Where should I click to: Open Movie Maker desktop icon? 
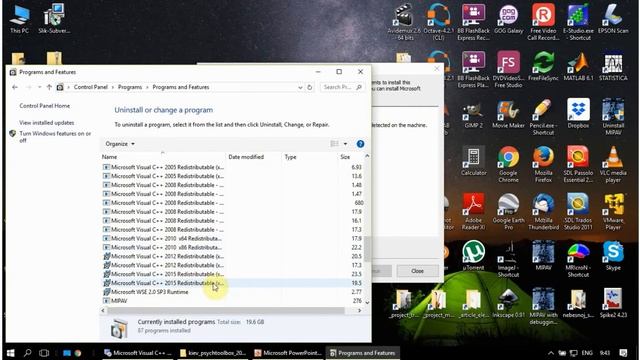[508, 113]
